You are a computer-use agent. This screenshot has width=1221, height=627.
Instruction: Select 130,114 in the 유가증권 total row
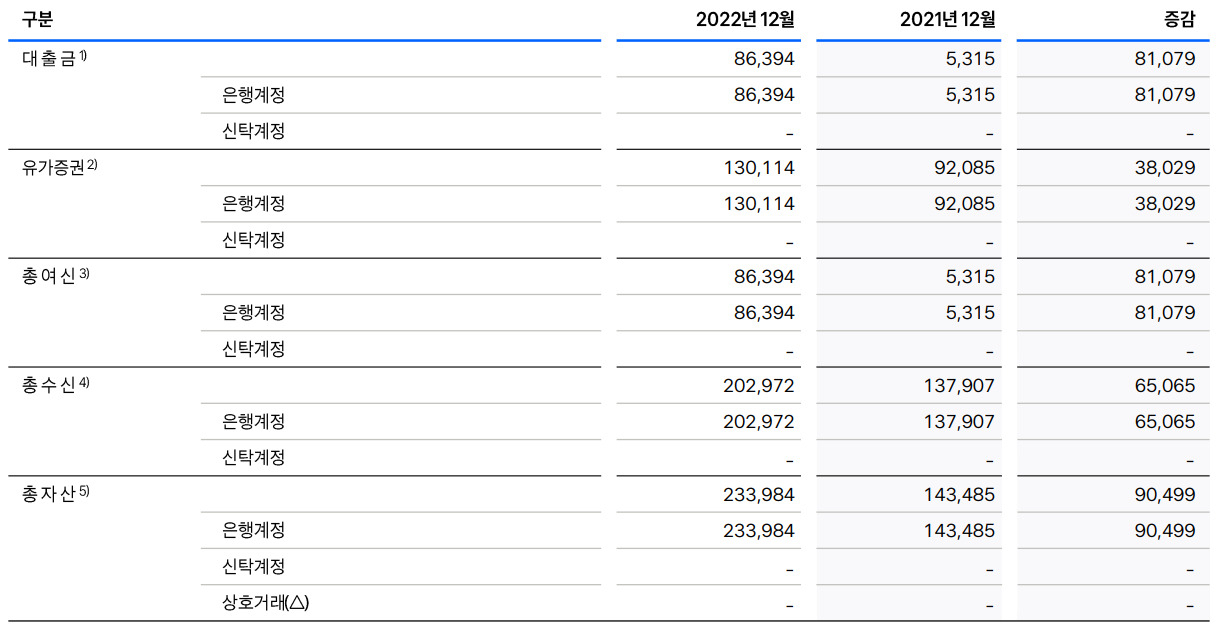coord(759,168)
